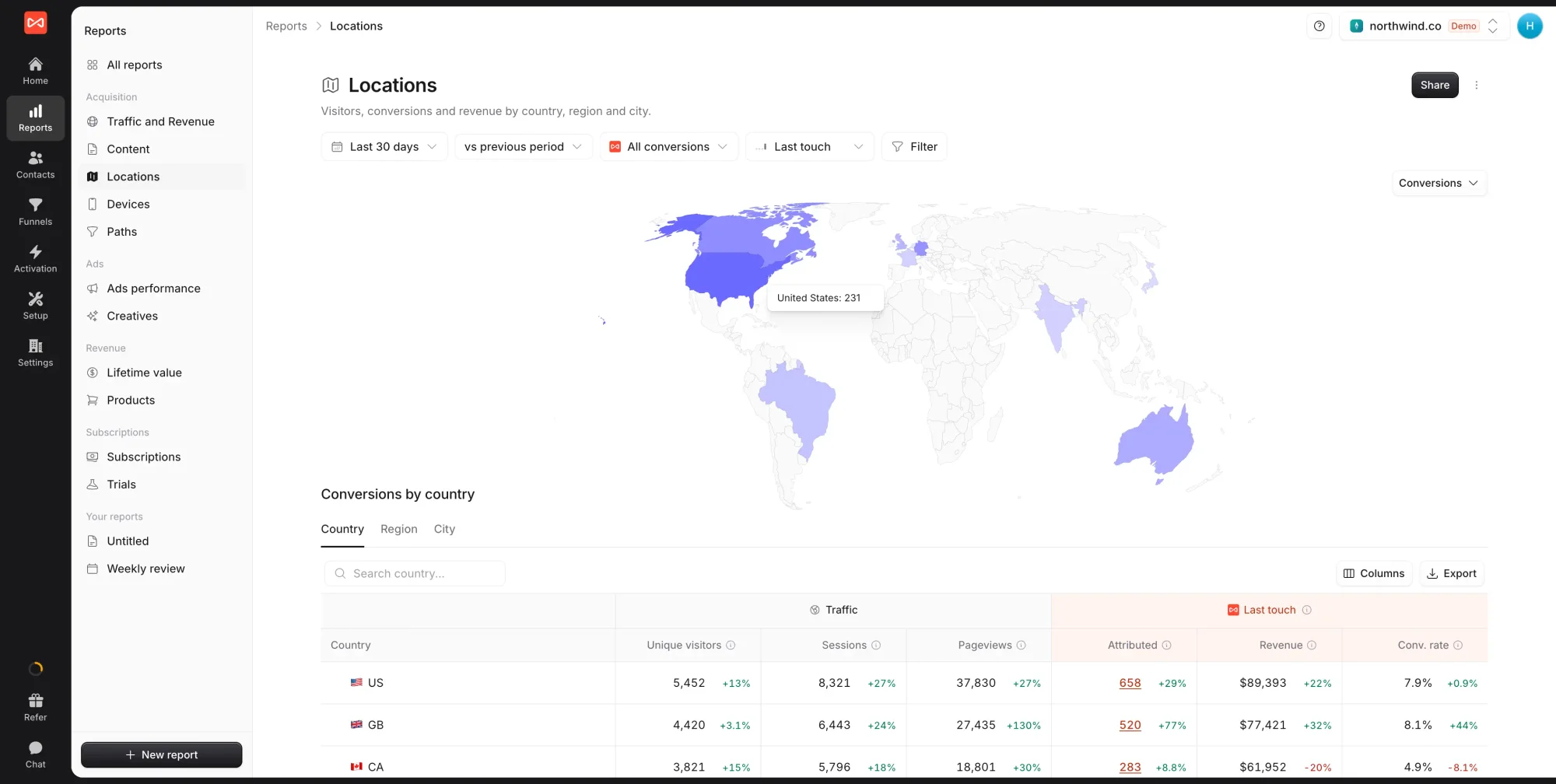Open the help question mark icon
The width and height of the screenshot is (1556, 784).
pyautogui.click(x=1319, y=26)
